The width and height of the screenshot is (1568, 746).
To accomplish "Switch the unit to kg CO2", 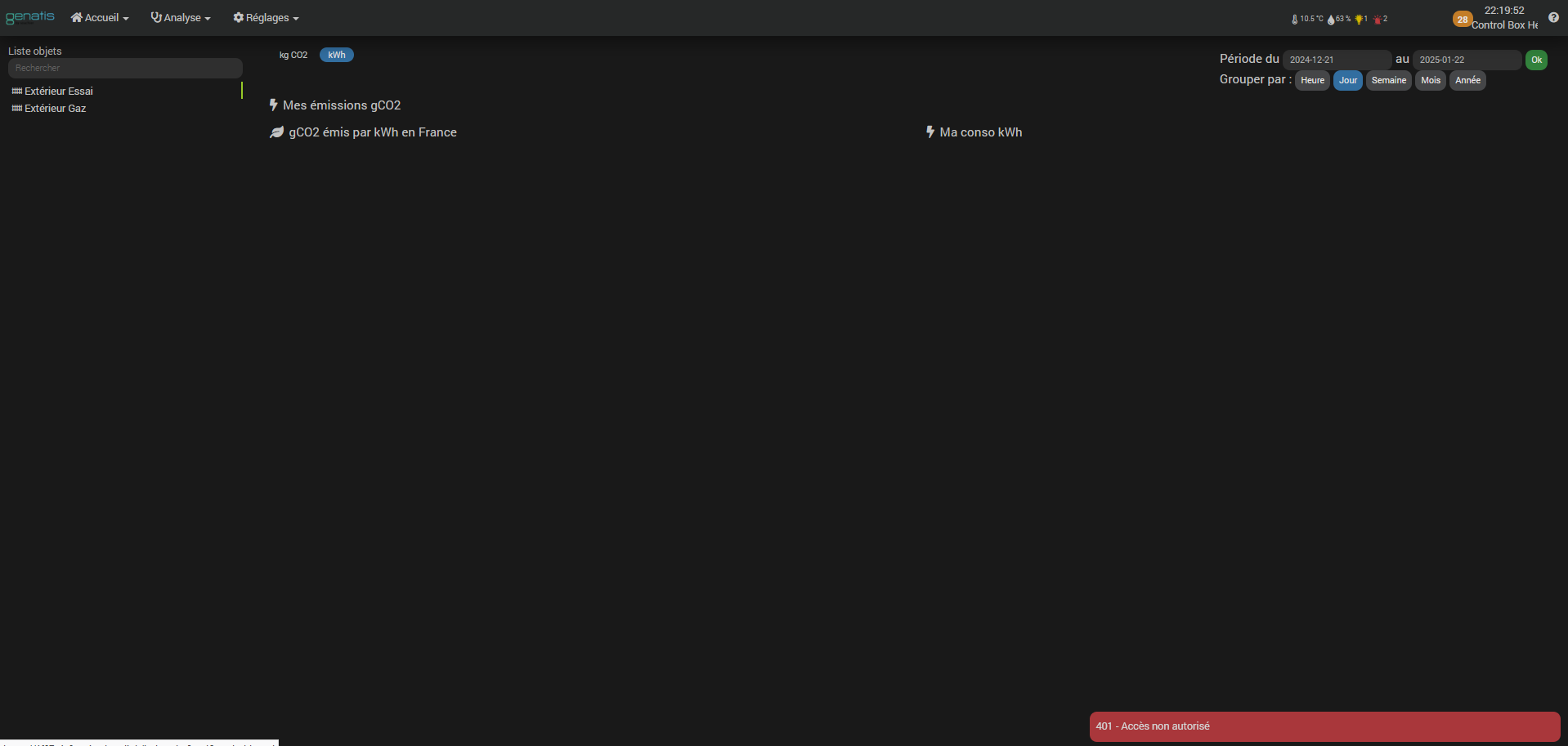I will [293, 55].
